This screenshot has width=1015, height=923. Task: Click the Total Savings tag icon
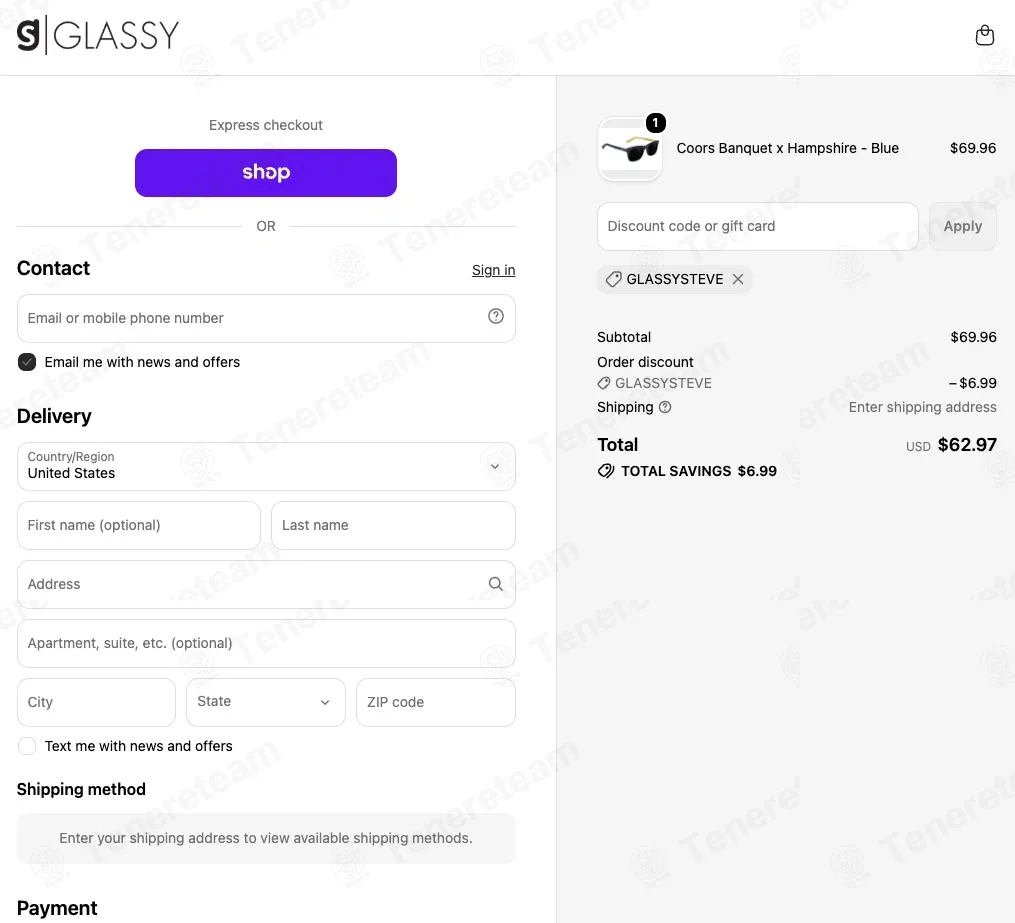tap(606, 471)
